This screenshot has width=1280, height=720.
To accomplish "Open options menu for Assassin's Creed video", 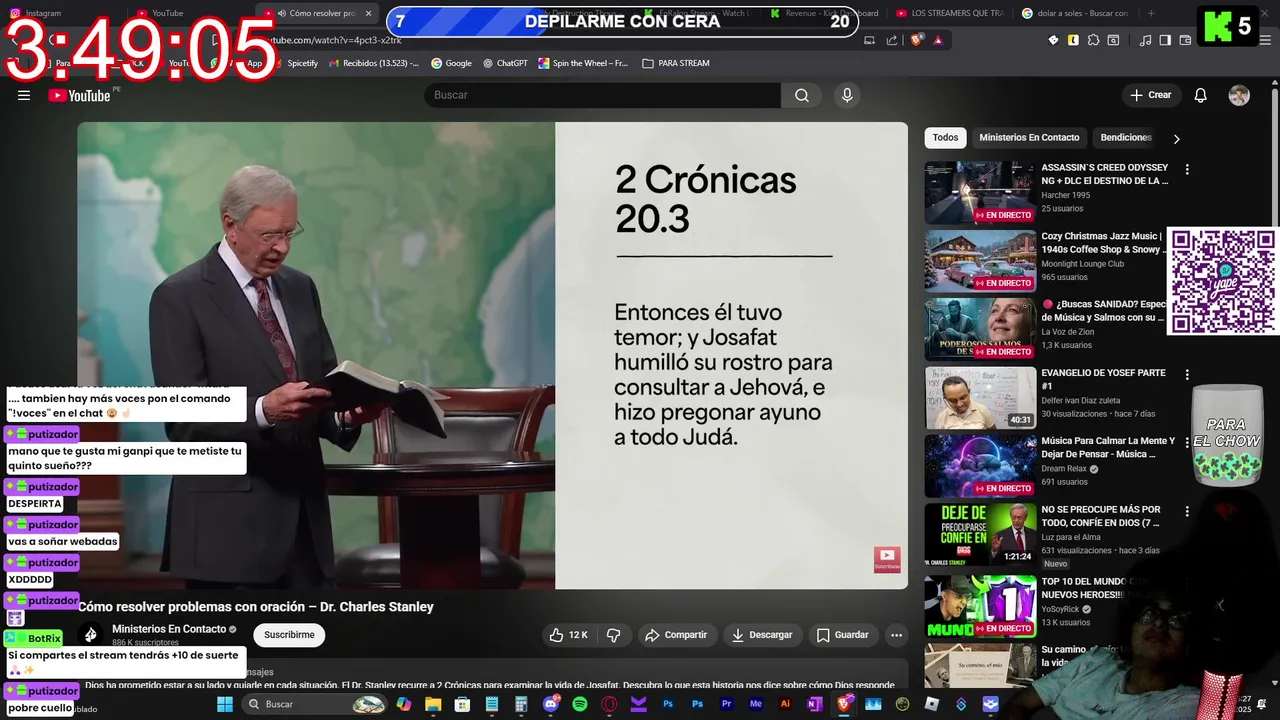I will pos(1187,170).
